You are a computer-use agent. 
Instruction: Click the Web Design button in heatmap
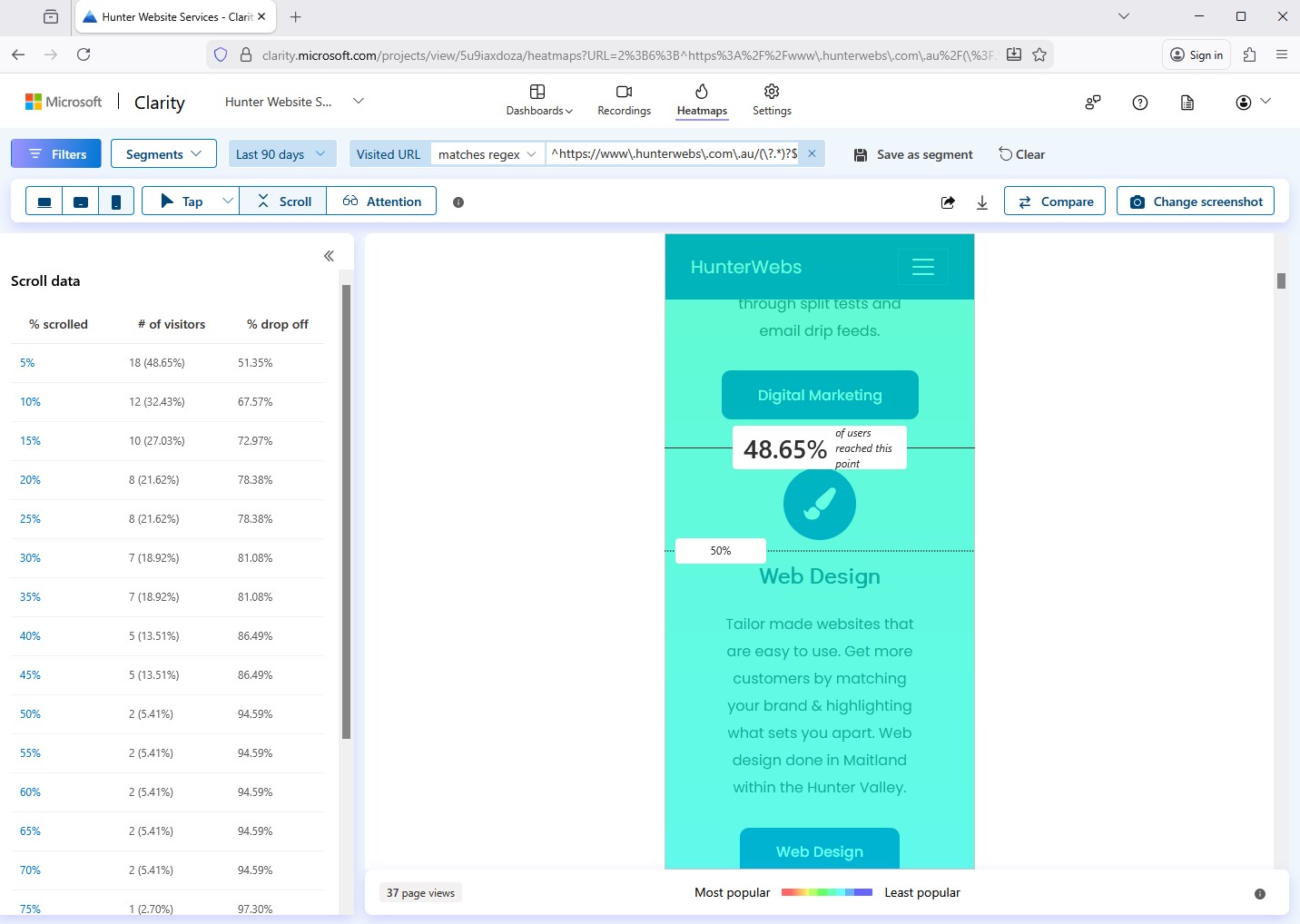point(820,850)
